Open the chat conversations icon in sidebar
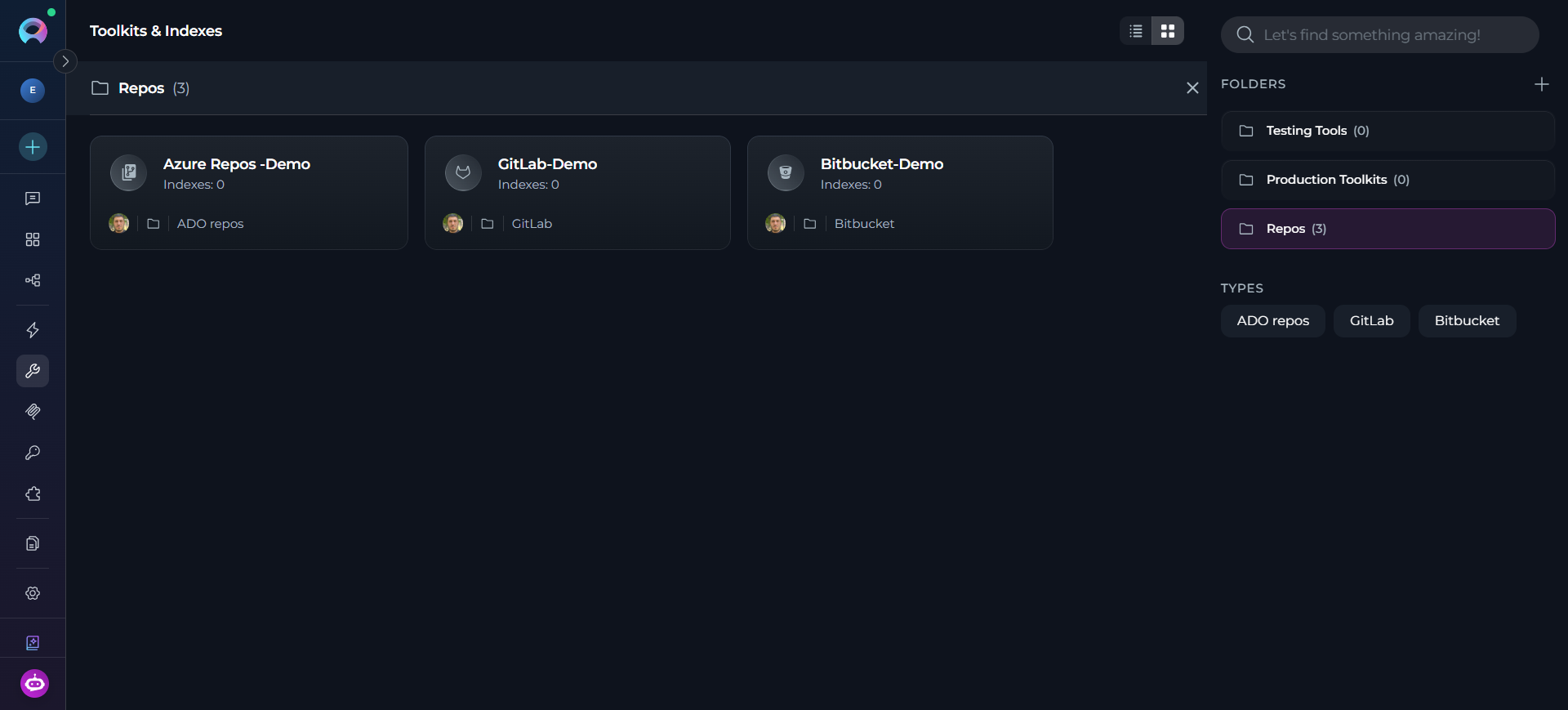The height and width of the screenshot is (710, 1568). [33, 199]
